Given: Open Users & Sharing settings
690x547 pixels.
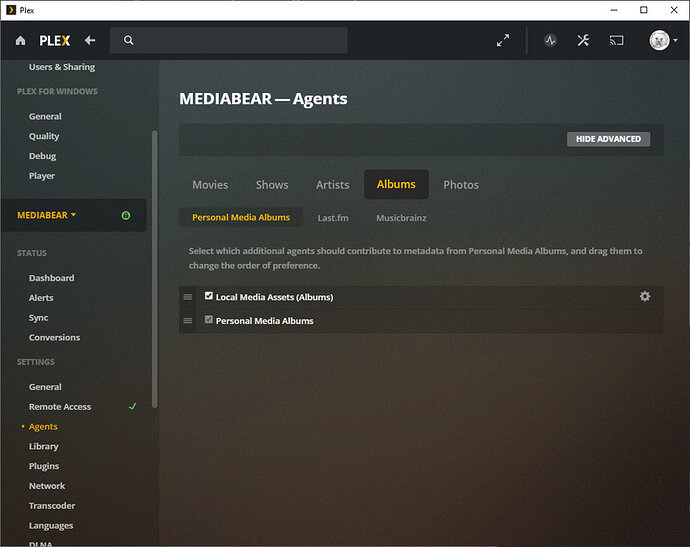Looking at the screenshot, I should tap(62, 67).
